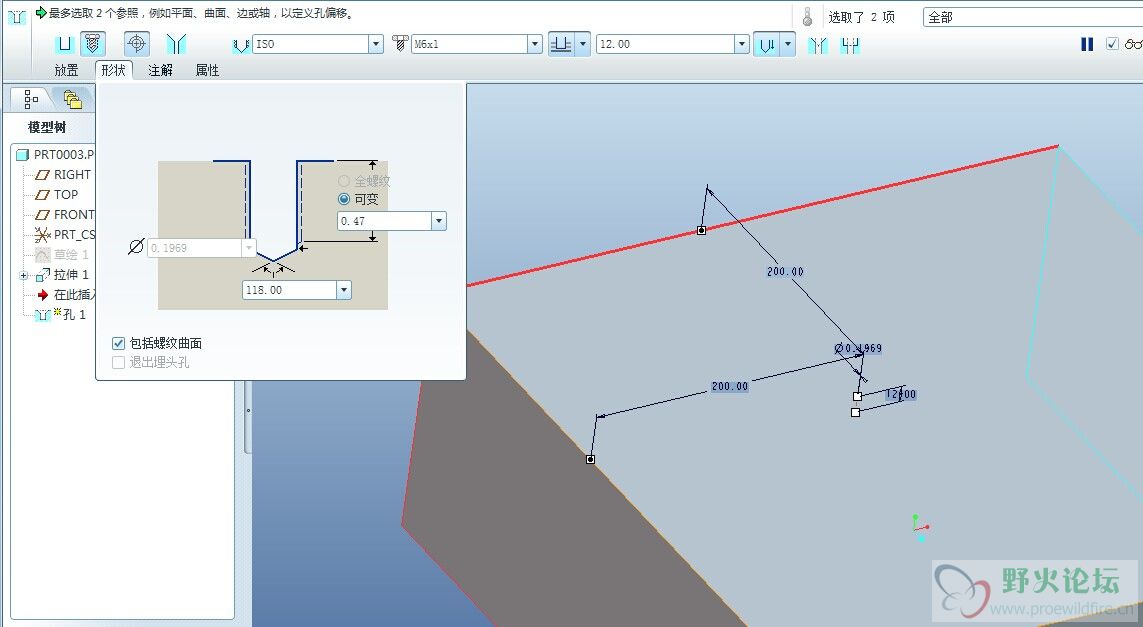Click lower 200.00 offset dimension
Image resolution: width=1143 pixels, height=627 pixels.
pyautogui.click(x=730, y=386)
